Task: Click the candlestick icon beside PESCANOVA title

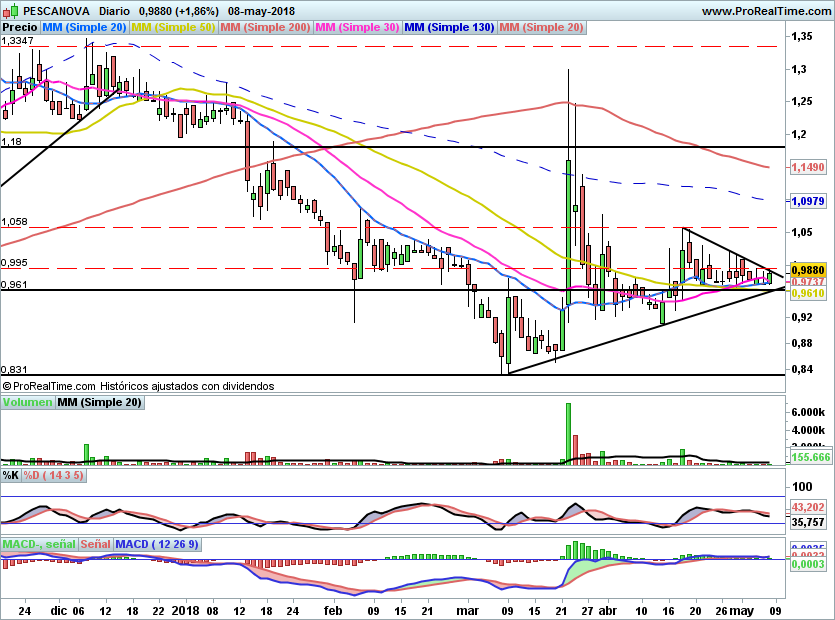Action: coord(10,10)
